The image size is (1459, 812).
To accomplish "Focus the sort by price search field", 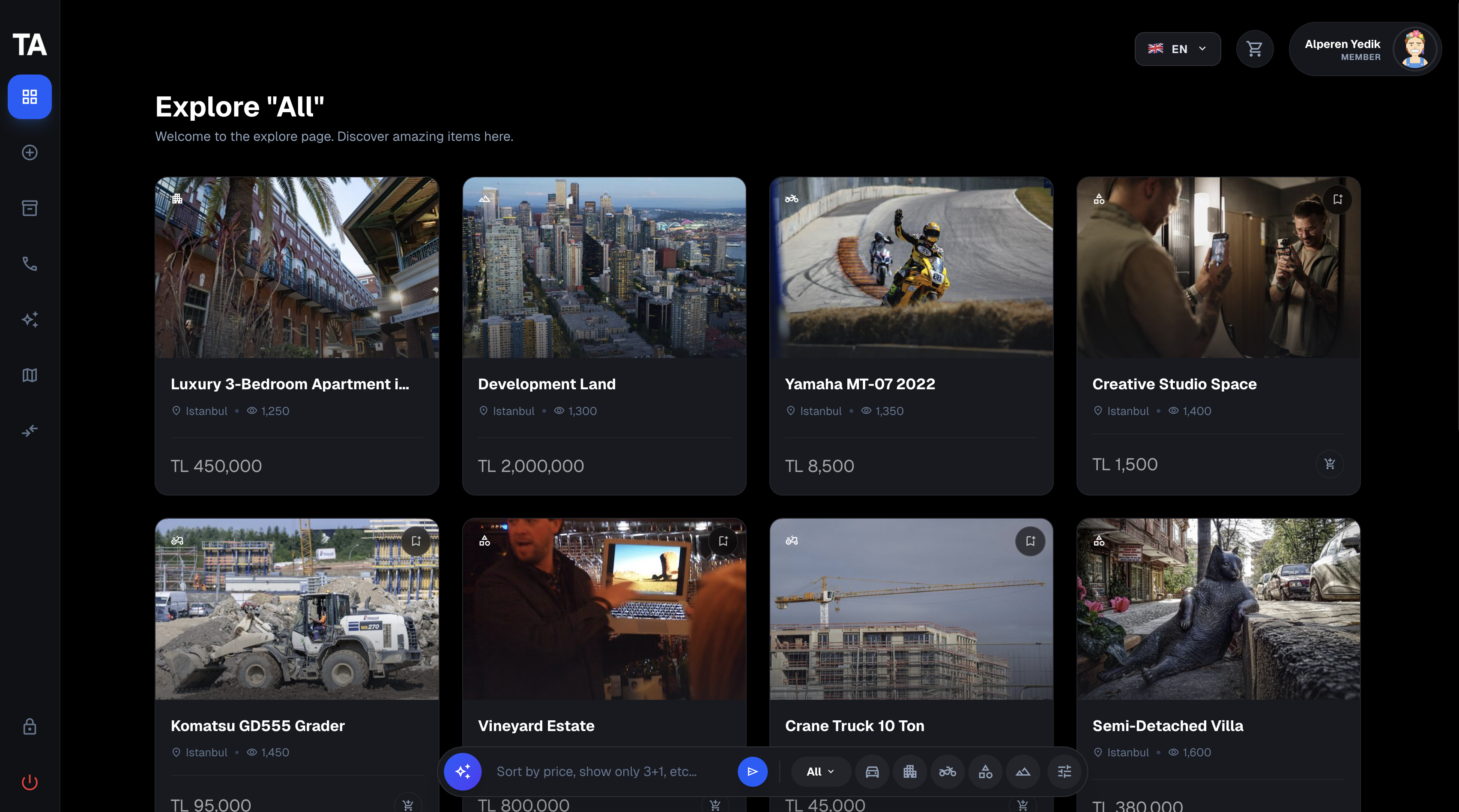I will point(606,771).
